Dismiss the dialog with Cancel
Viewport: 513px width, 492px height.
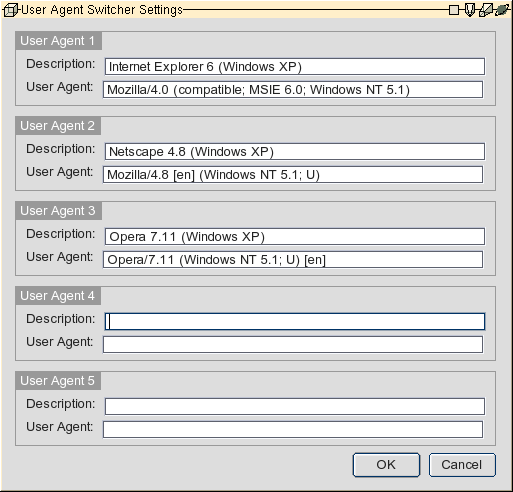tap(462, 465)
